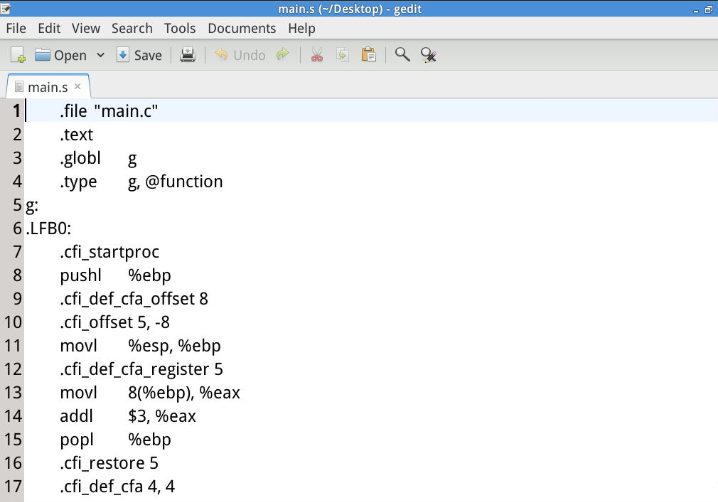Image resolution: width=718 pixels, height=502 pixels.
Task: Click the Print icon
Action: point(188,55)
